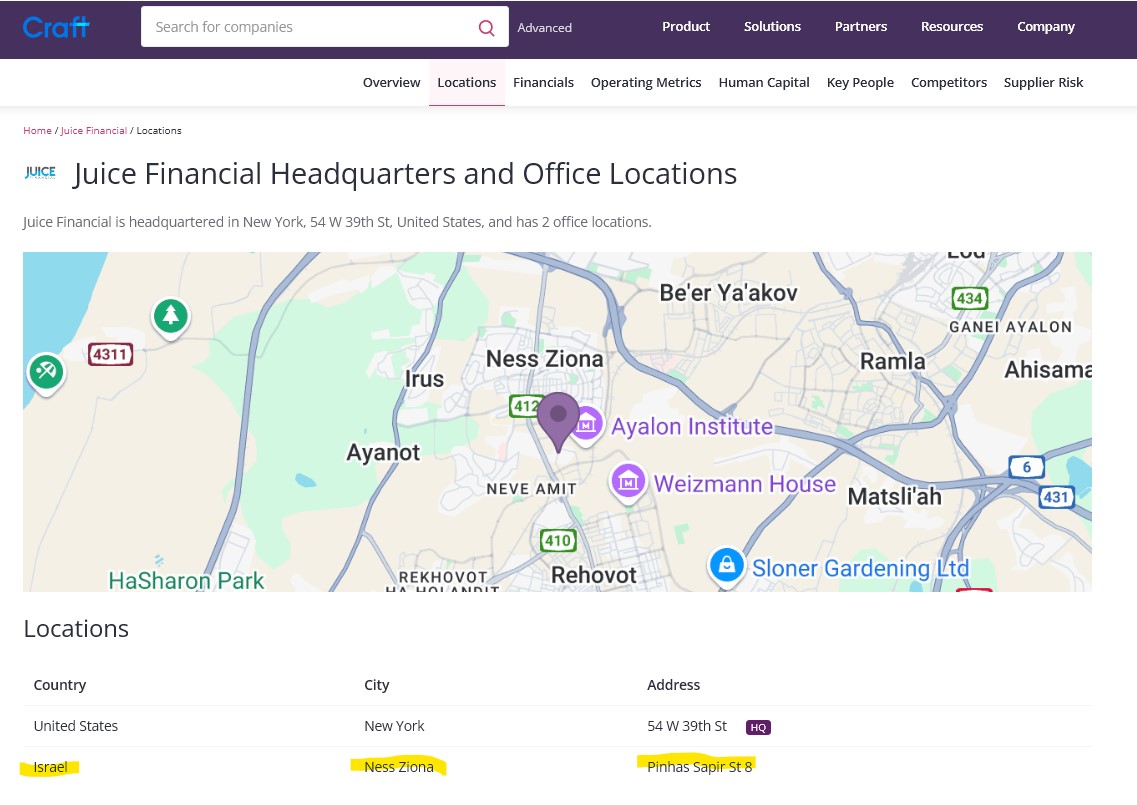Open the Product menu
The height and width of the screenshot is (805, 1137).
click(686, 27)
